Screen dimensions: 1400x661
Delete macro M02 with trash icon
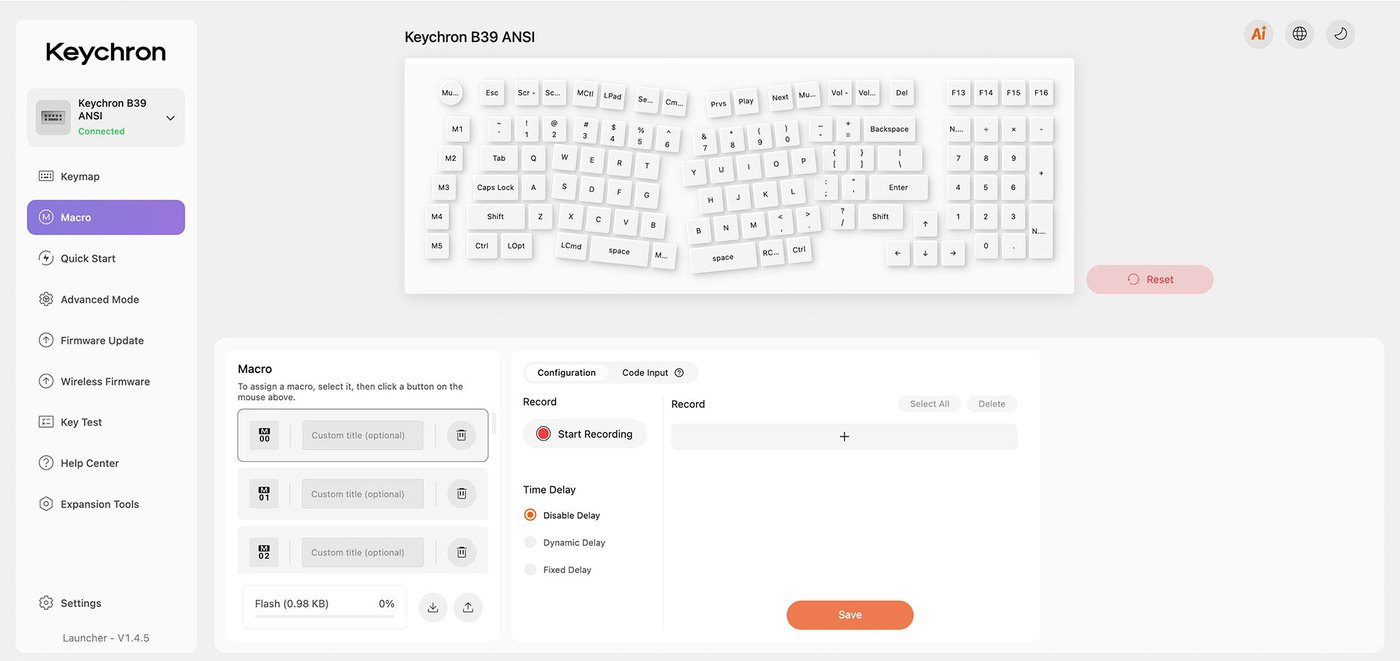pos(461,552)
